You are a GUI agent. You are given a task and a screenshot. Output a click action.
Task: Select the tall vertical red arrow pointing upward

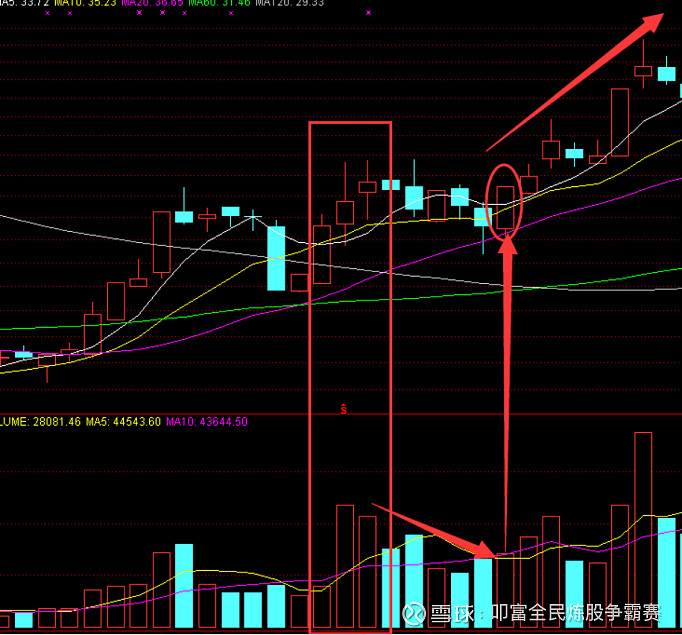coord(508,380)
